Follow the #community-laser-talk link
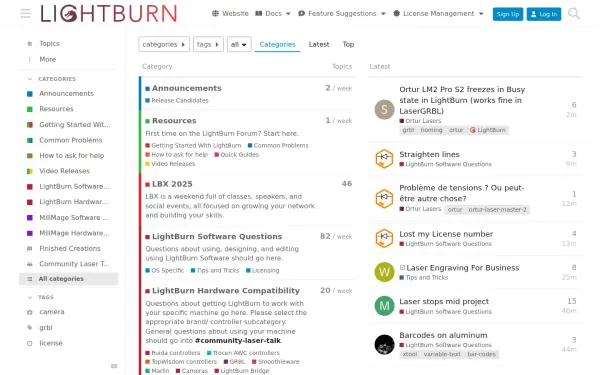This screenshot has height=375, width=600. point(238,341)
